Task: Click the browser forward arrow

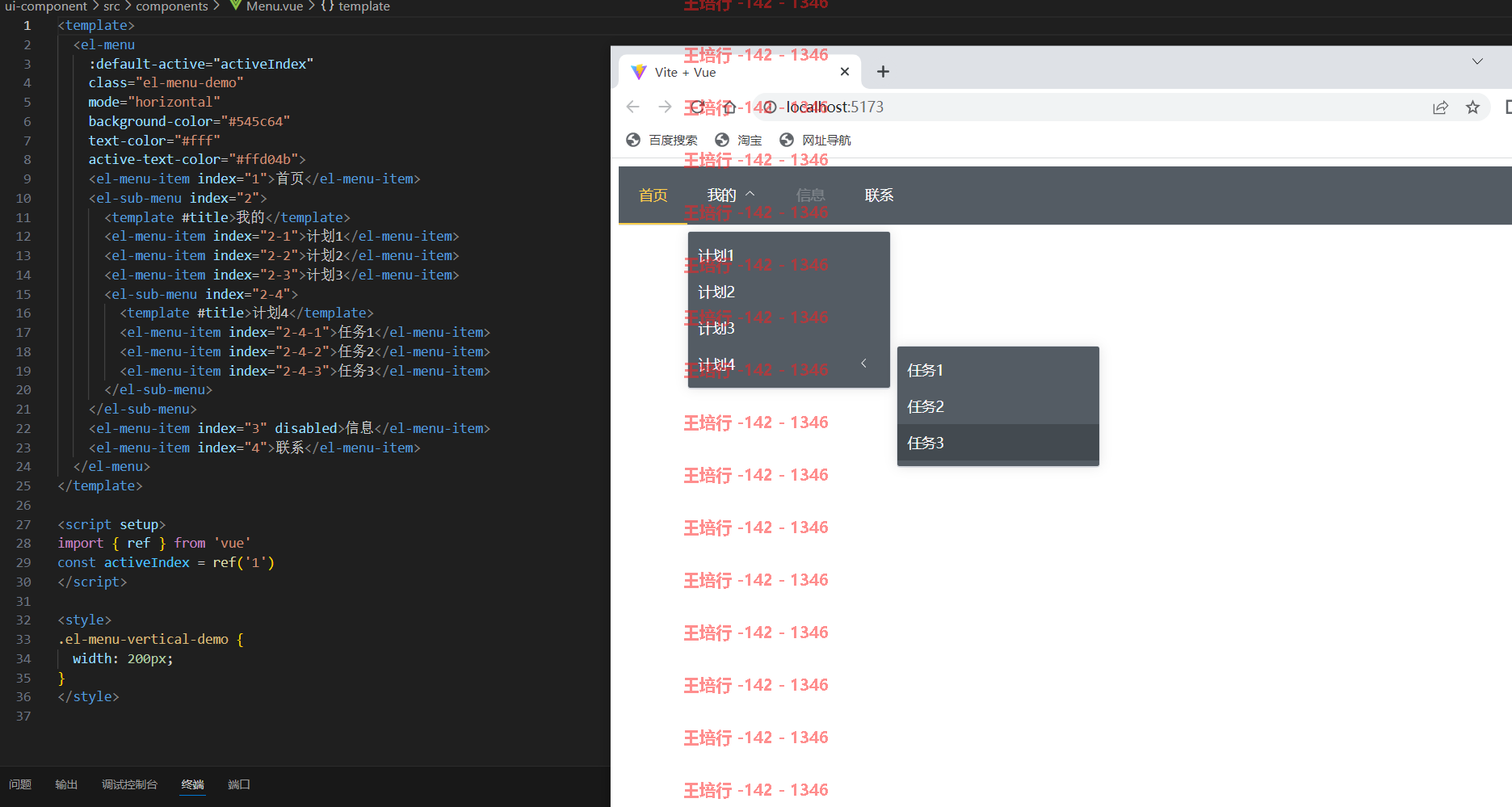Action: click(665, 107)
